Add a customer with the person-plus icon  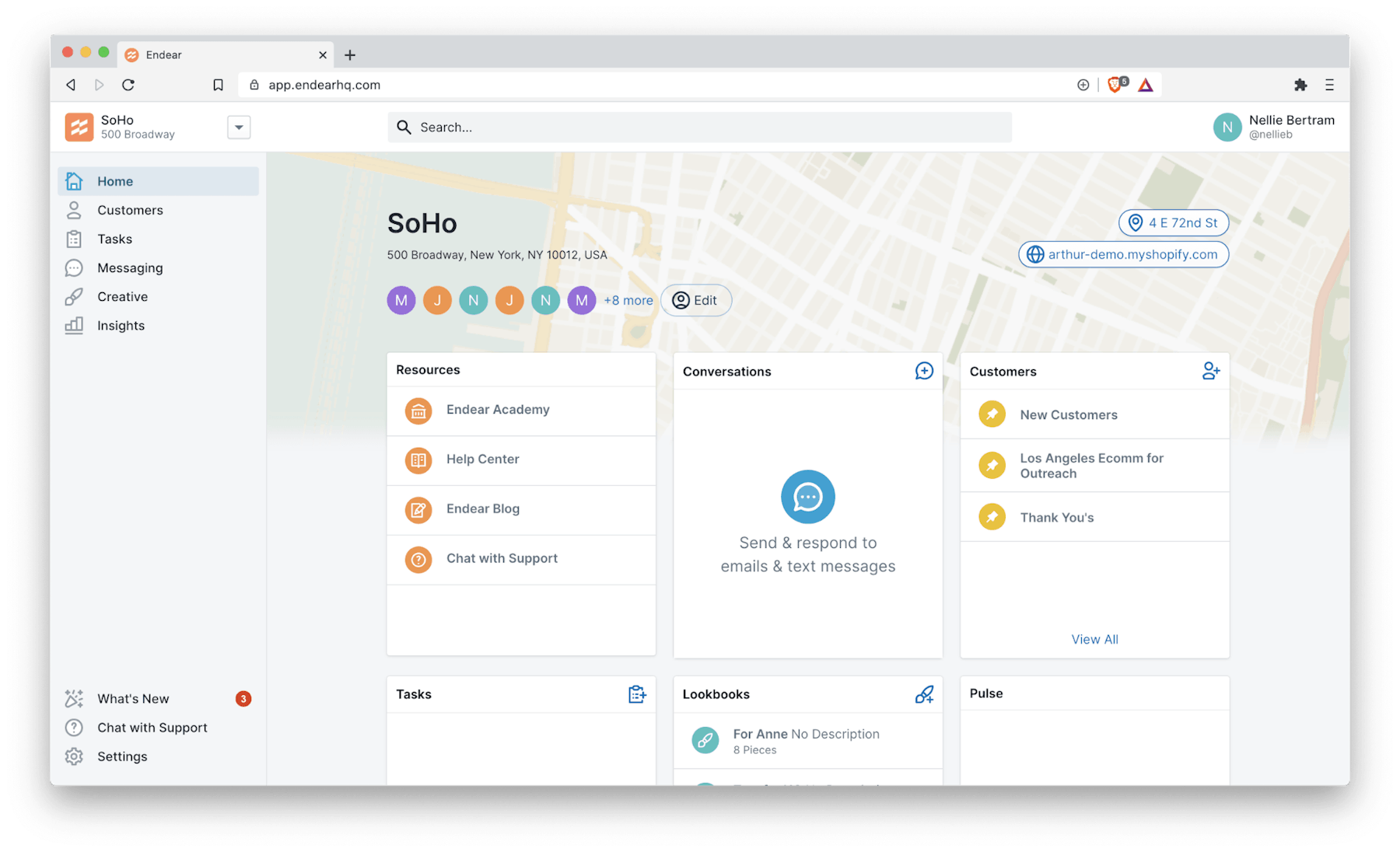pyautogui.click(x=1211, y=371)
